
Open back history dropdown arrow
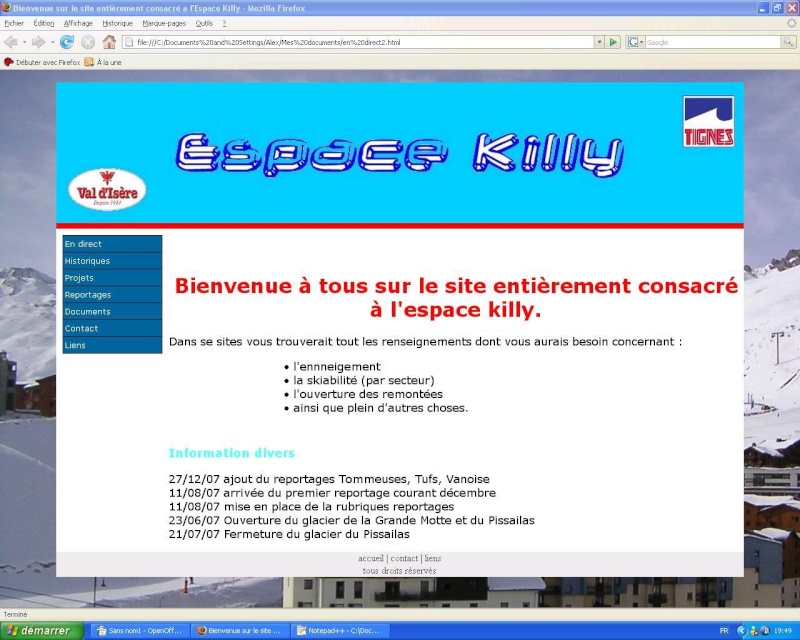pyautogui.click(x=24, y=42)
